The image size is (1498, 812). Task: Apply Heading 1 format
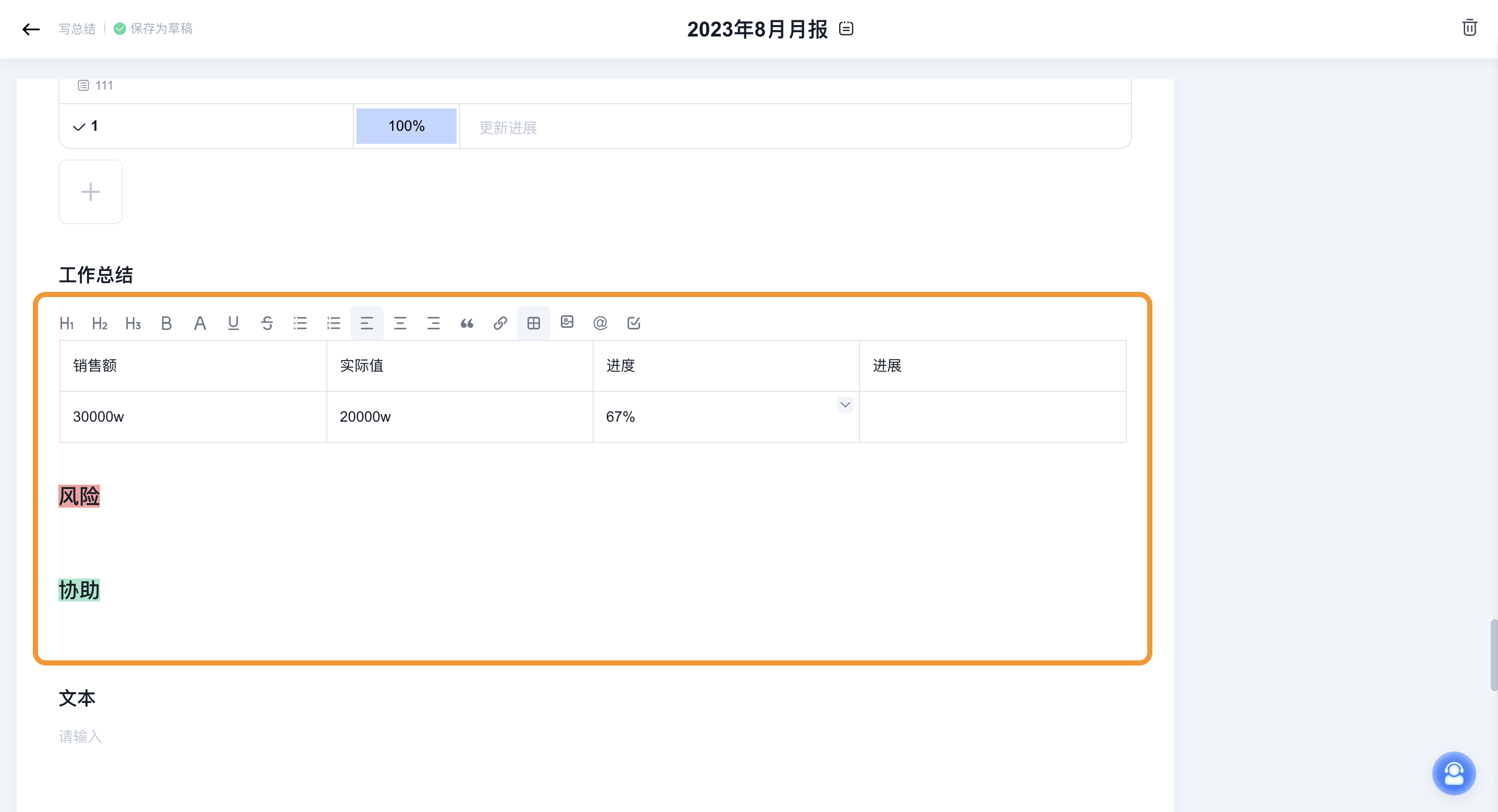coord(66,323)
